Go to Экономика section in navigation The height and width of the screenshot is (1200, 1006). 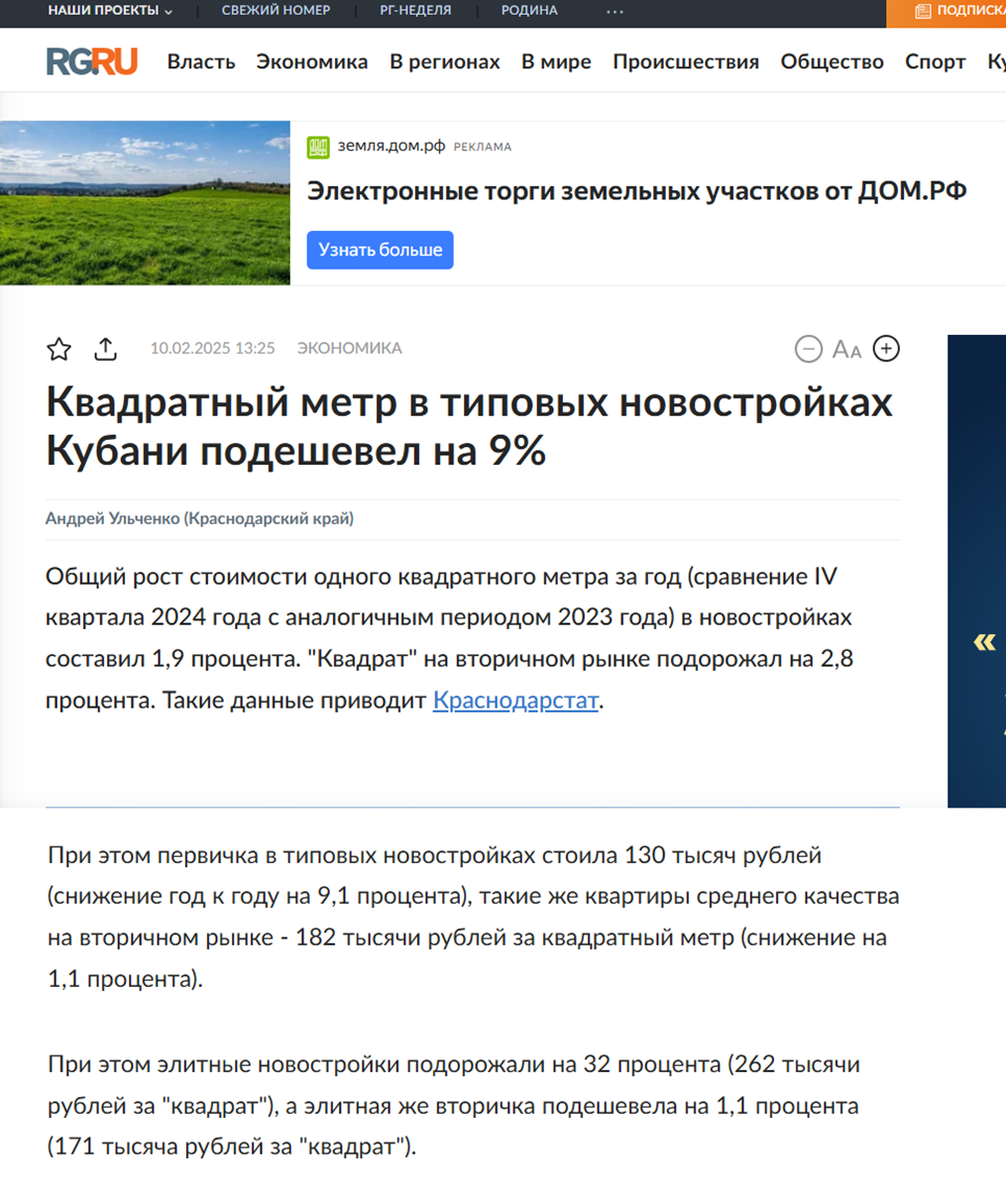pyautogui.click(x=312, y=62)
